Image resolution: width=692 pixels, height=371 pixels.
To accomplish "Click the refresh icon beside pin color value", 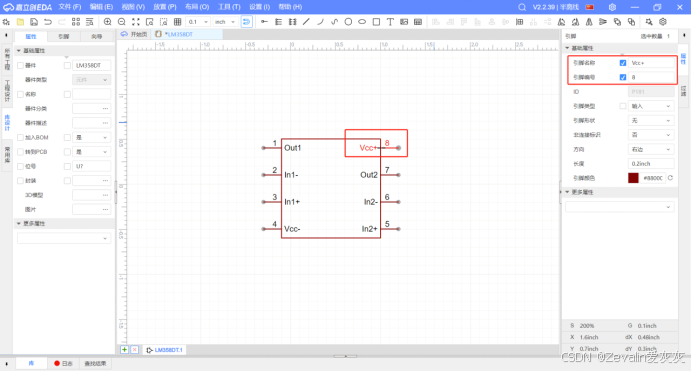I will pos(670,178).
